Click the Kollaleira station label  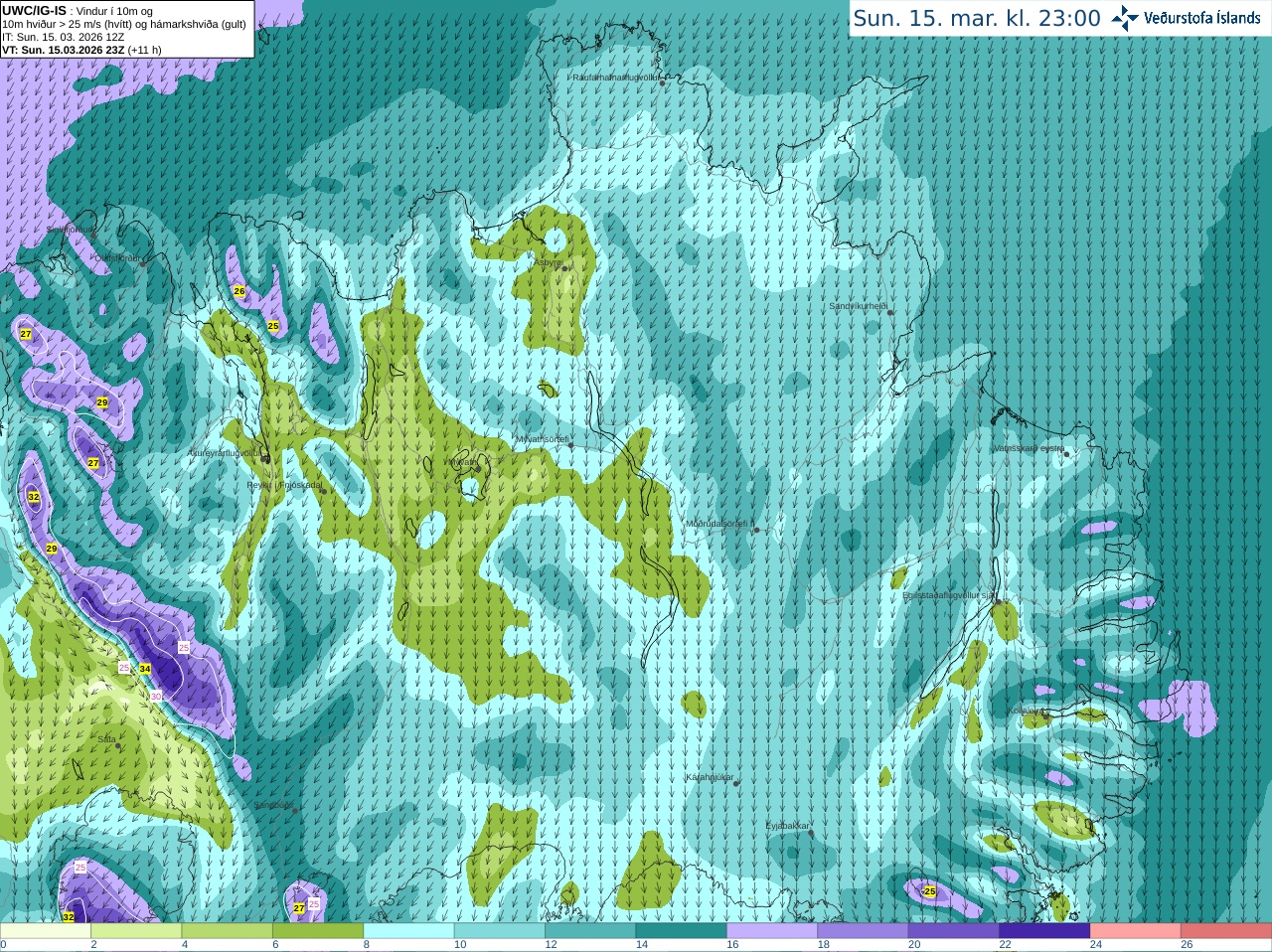click(1026, 711)
